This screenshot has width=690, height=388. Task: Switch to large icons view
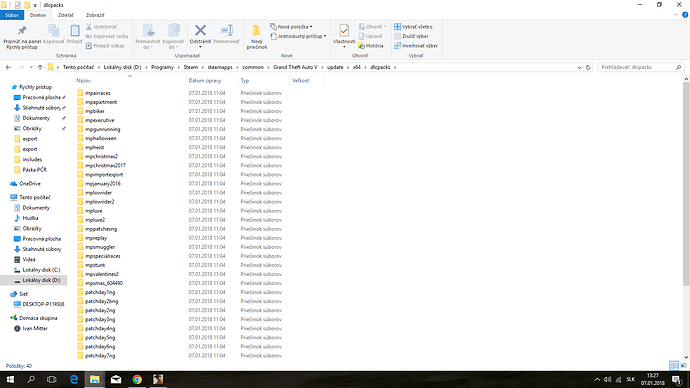(x=683, y=366)
